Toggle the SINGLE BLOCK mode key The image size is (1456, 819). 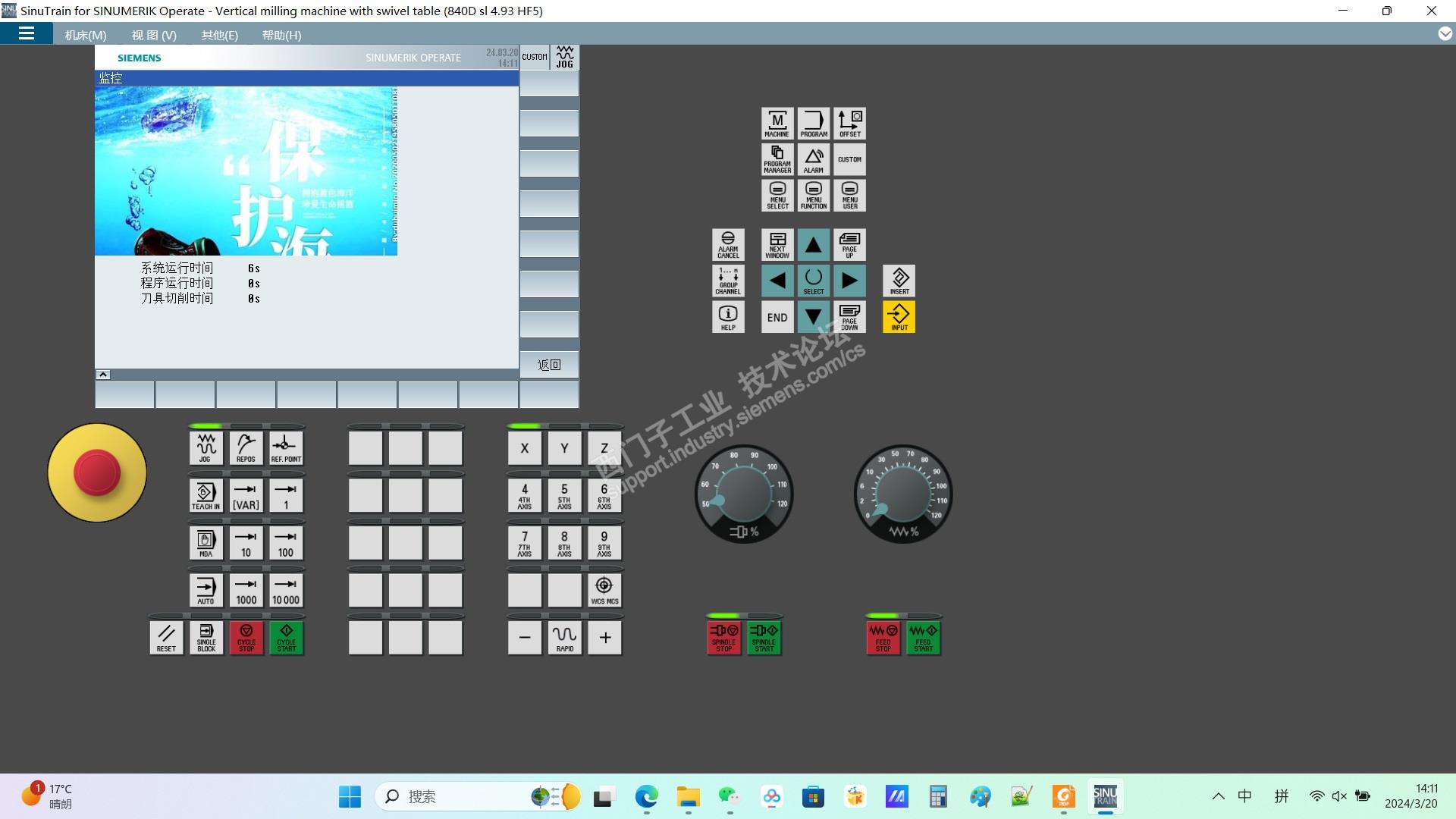tap(206, 638)
